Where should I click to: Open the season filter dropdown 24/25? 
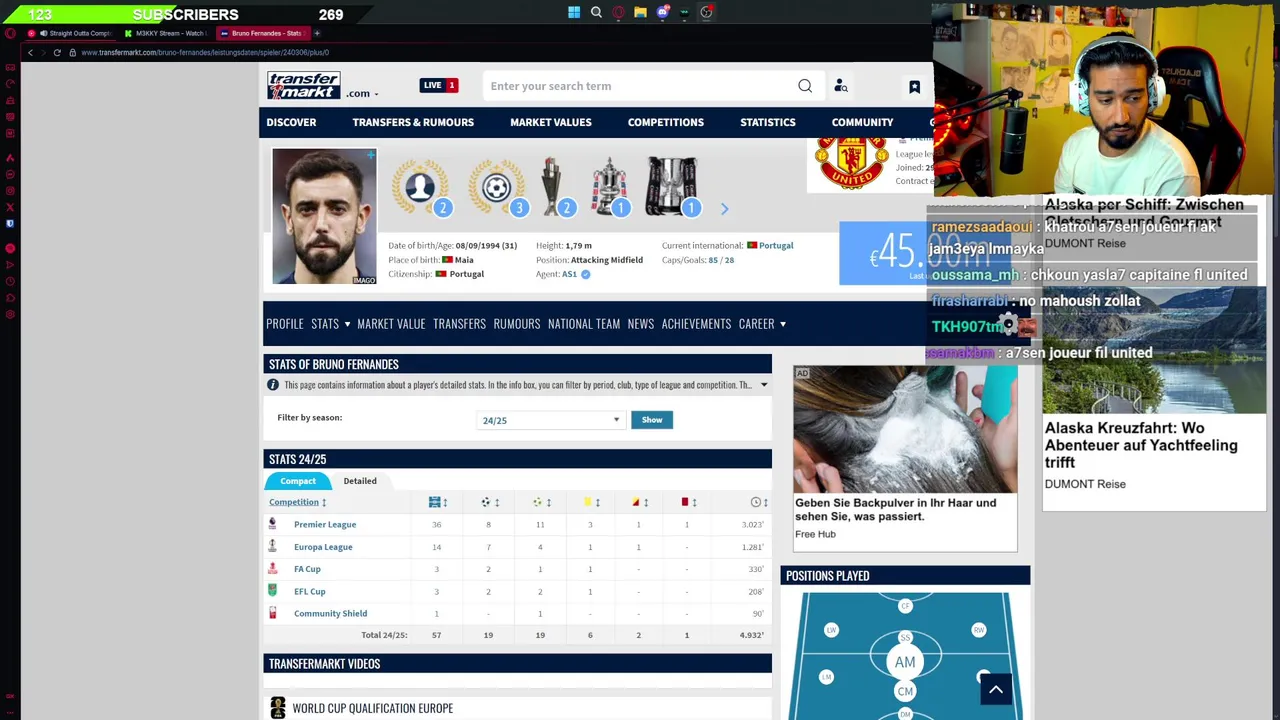coord(550,420)
